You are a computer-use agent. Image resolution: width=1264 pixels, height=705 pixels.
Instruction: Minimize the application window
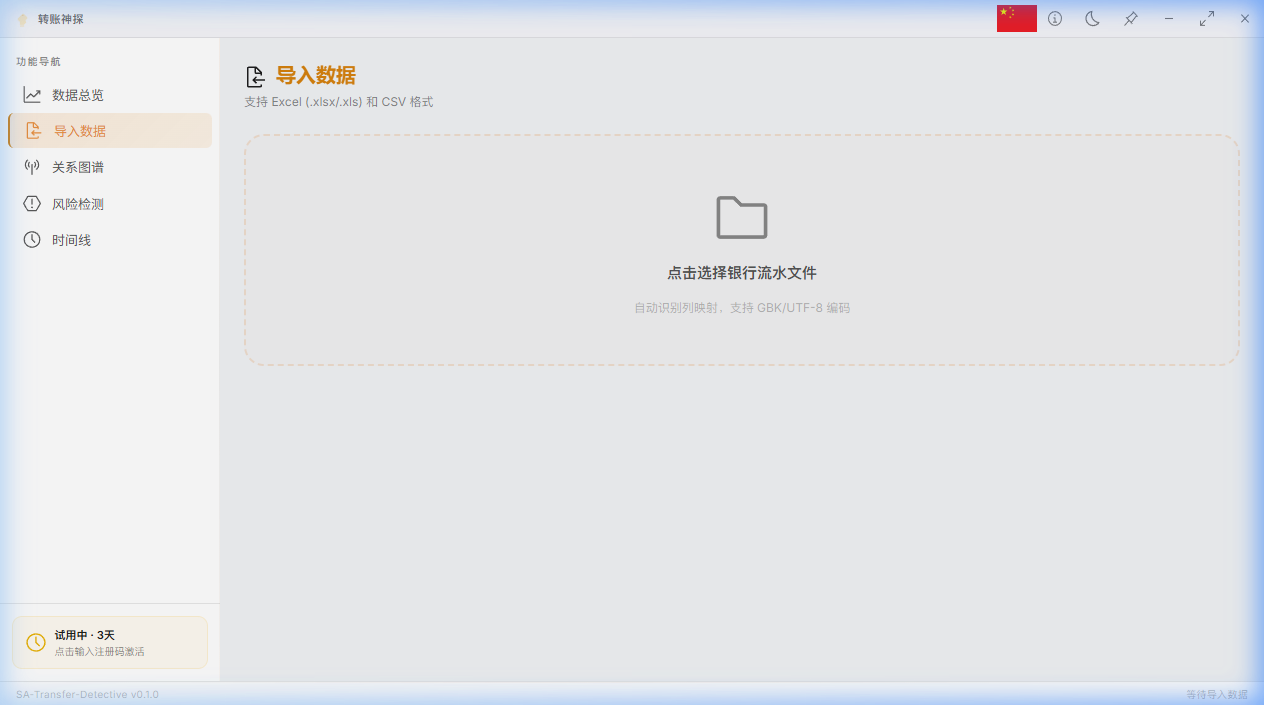pos(1169,18)
